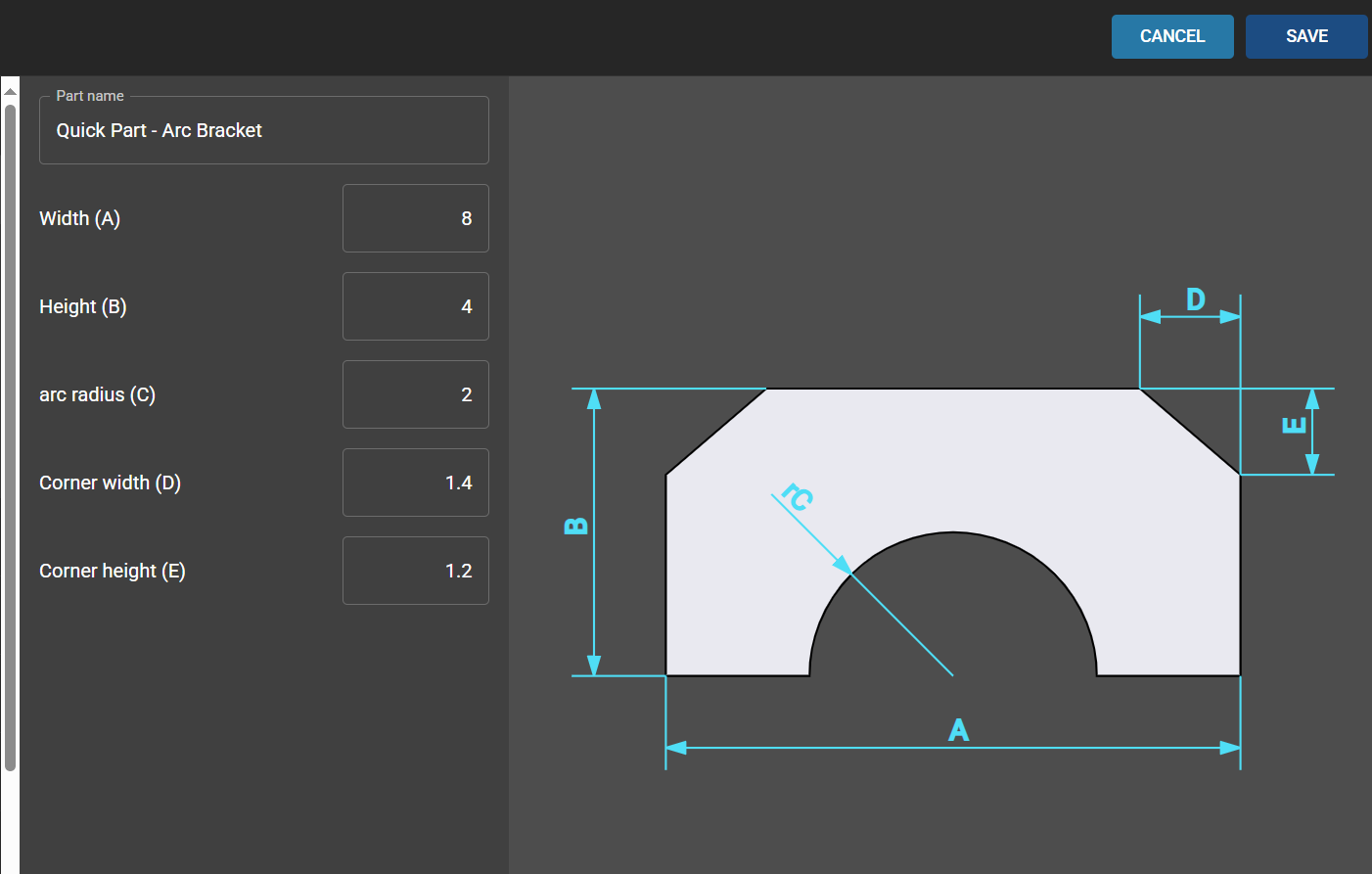Click the semicircular arc cutout in the diagram
Viewport: 1372px width, 874px height.
[953, 617]
